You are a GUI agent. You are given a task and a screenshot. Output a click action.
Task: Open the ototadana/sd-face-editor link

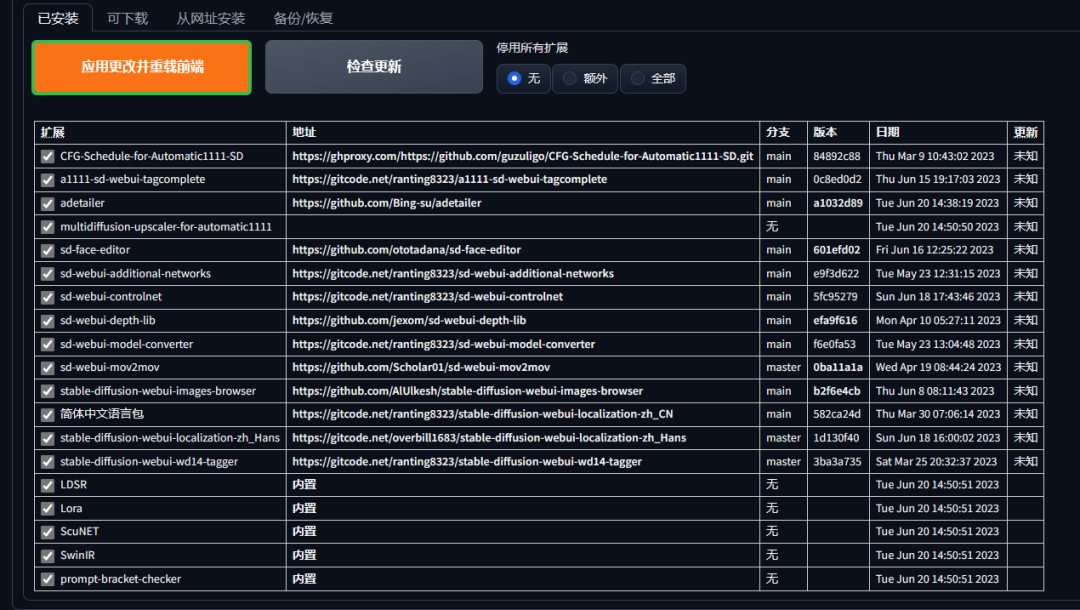click(406, 250)
